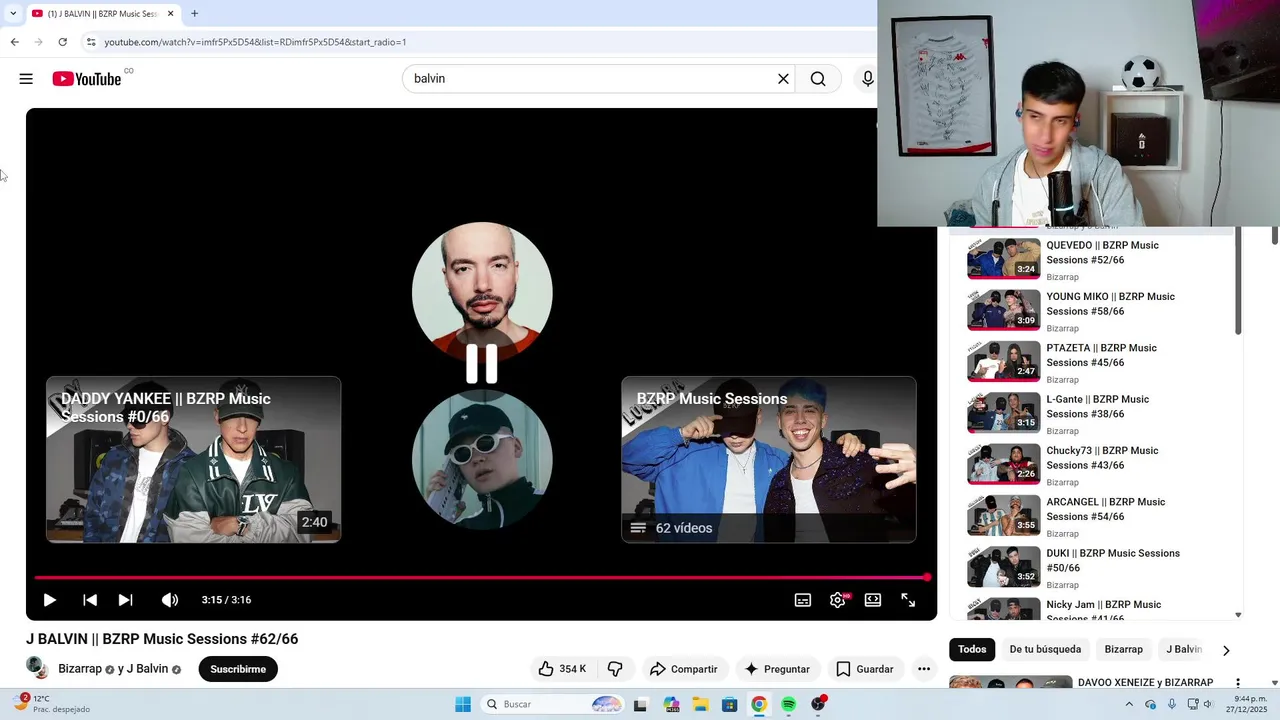This screenshot has height=720, width=1280.
Task: Open the YouTube hamburger guide menu
Action: (26, 79)
